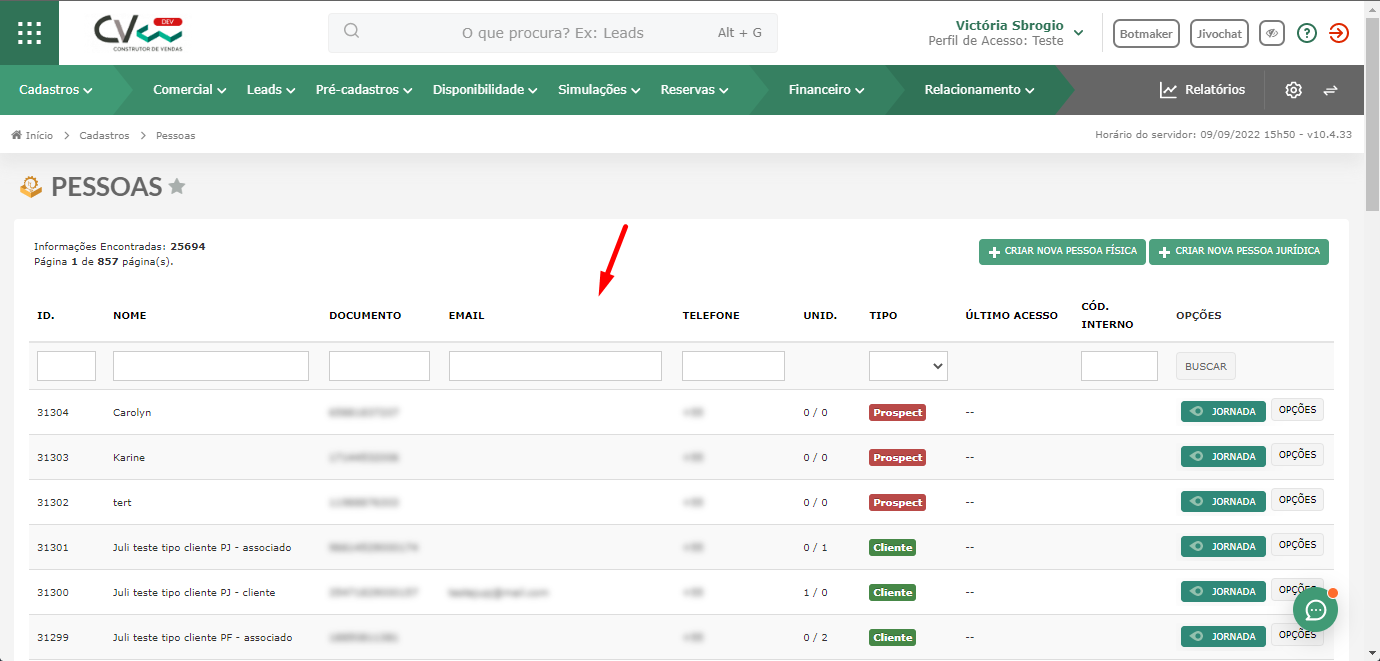Click the Buscar button

(1206, 366)
